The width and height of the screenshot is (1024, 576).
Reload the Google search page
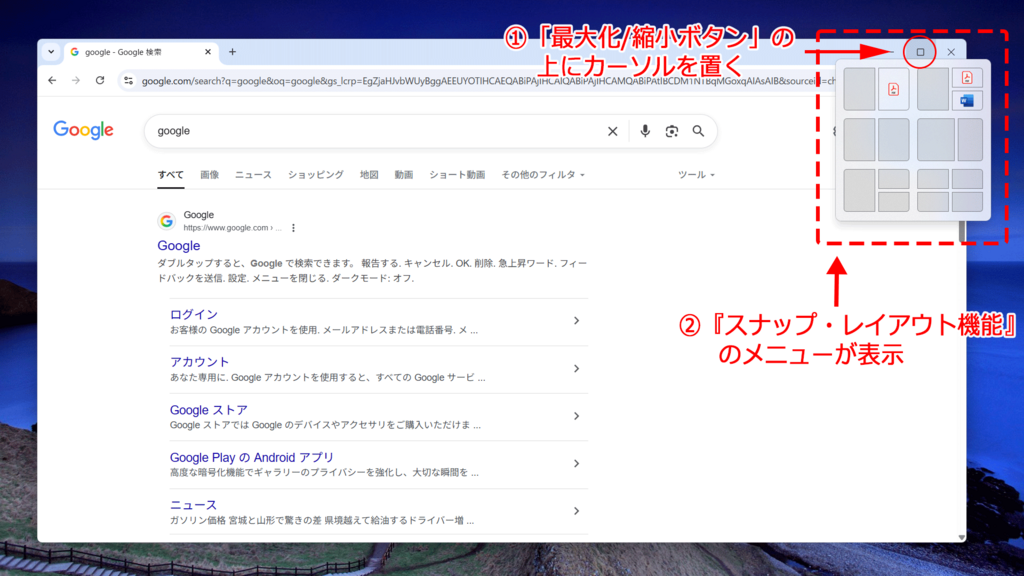(x=100, y=80)
